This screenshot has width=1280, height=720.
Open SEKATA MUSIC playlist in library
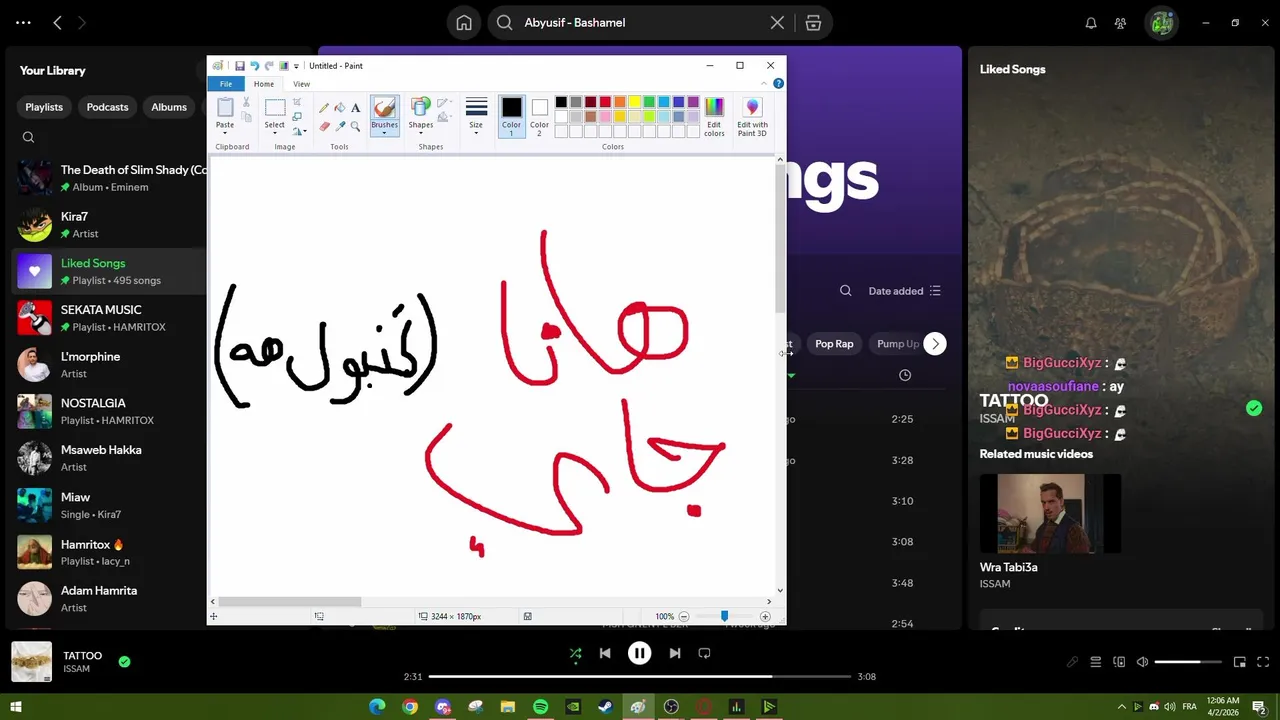(108, 318)
